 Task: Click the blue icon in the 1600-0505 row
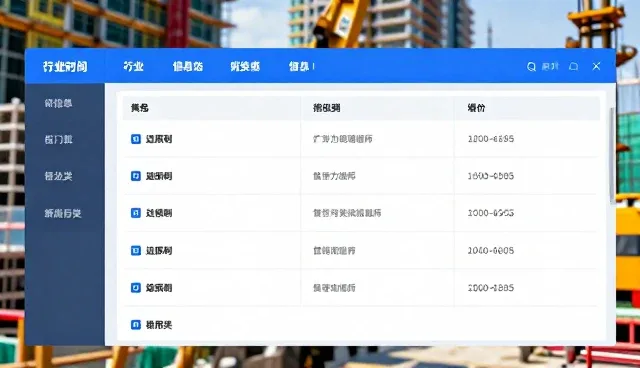tap(136, 176)
